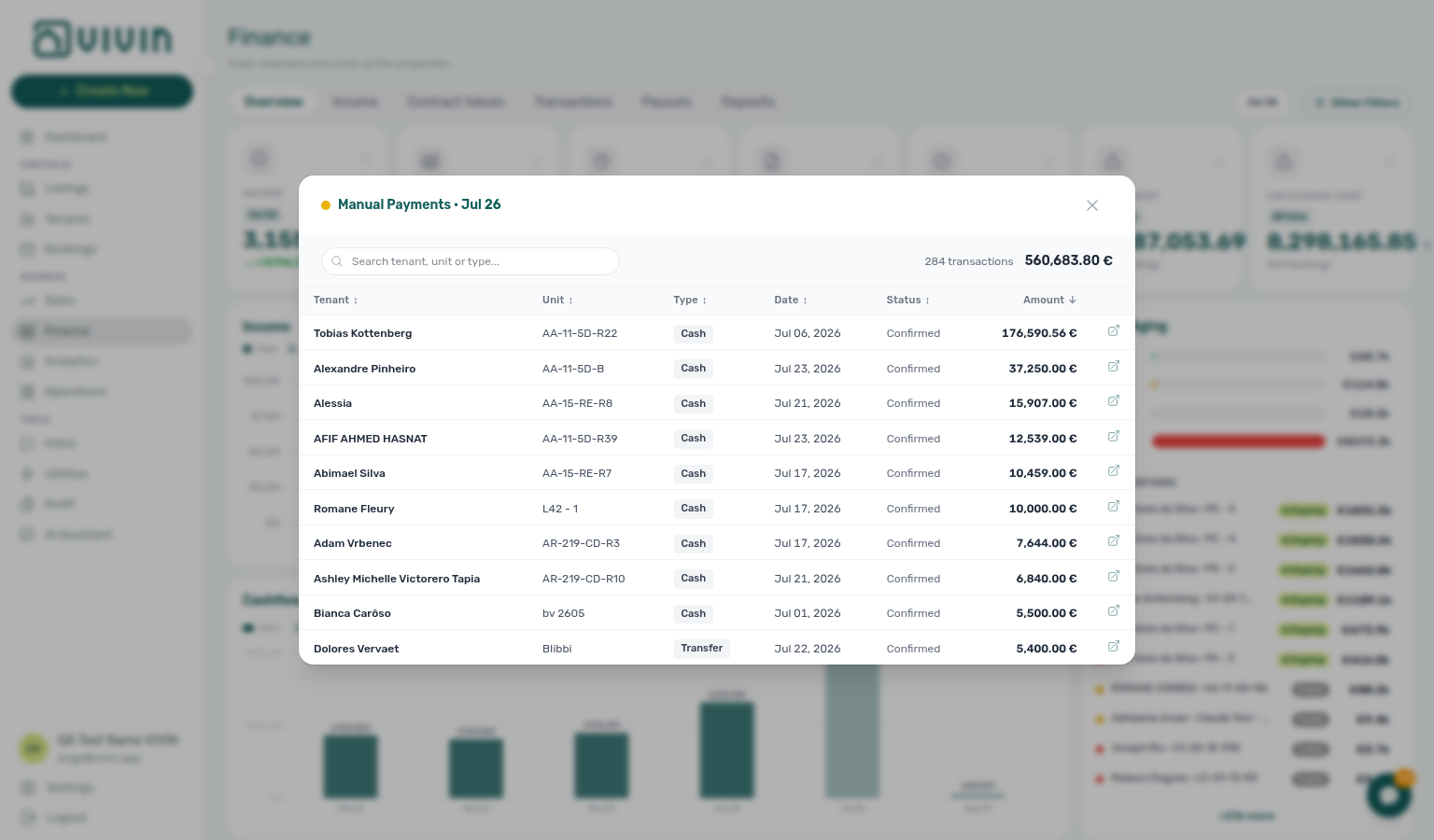
Task: Select Cash tag in Tobias Kottenberg row
Action: coord(694,333)
